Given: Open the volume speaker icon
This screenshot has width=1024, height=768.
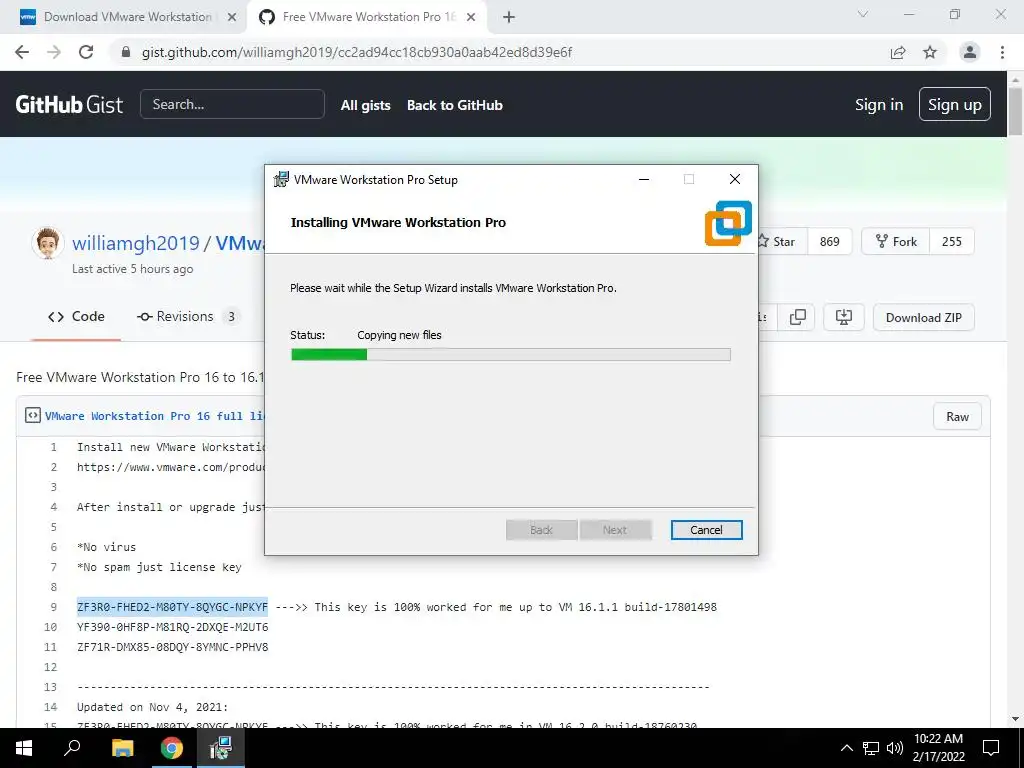Looking at the screenshot, I should [x=895, y=748].
